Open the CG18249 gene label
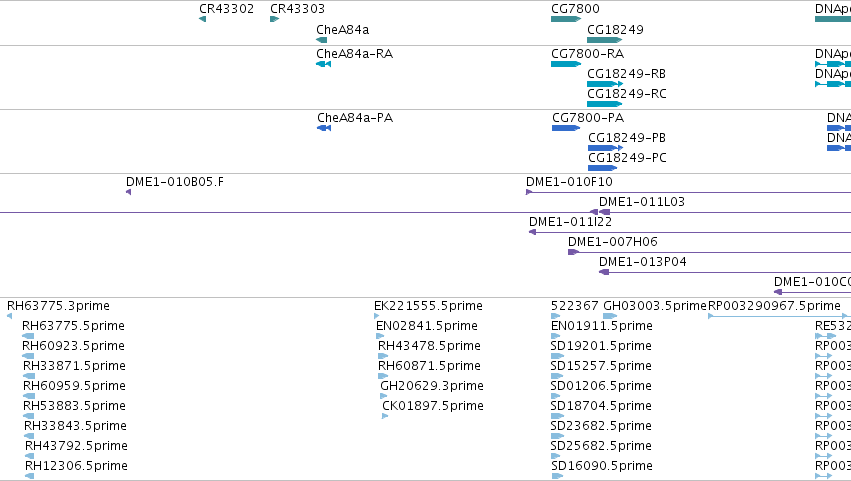The height and width of the screenshot is (481, 851). point(615,29)
